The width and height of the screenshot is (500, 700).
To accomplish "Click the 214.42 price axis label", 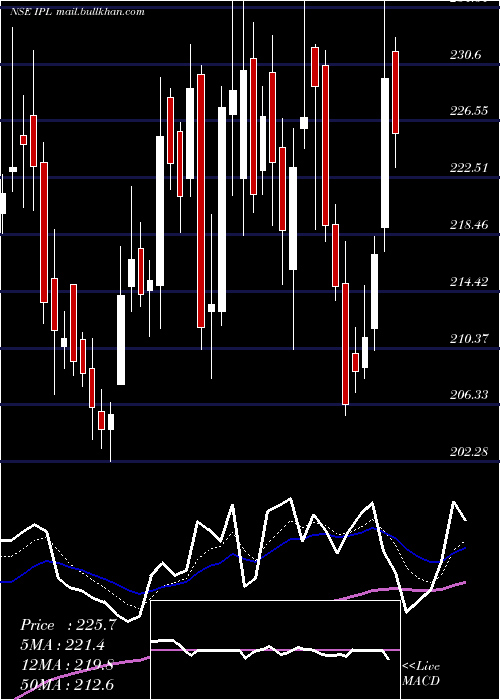I will click(468, 282).
